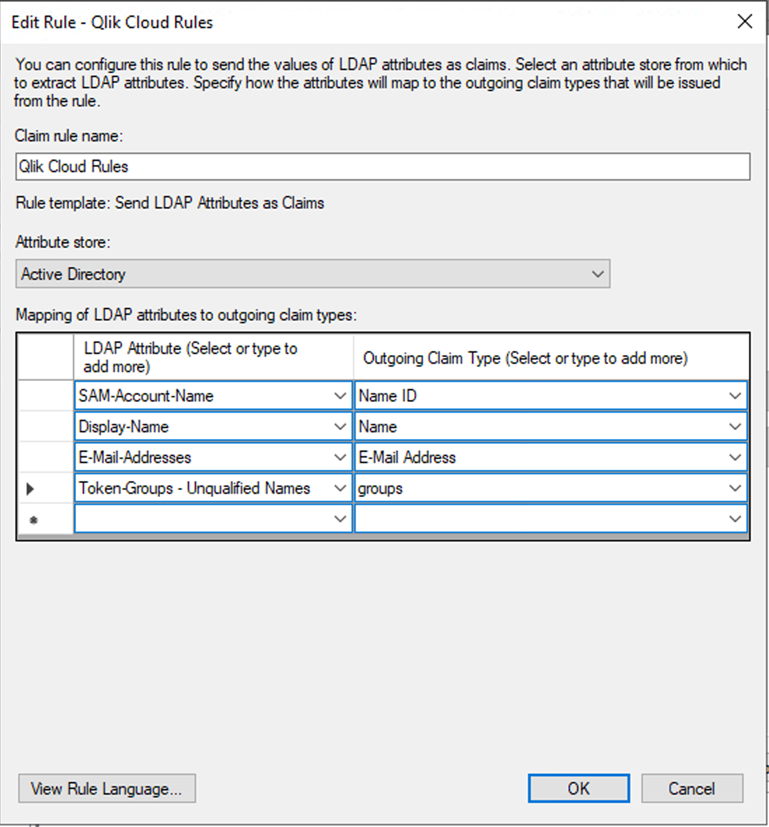The image size is (769, 827).
Task: Expand the empty new row claim type dropdown
Action: coord(736,519)
